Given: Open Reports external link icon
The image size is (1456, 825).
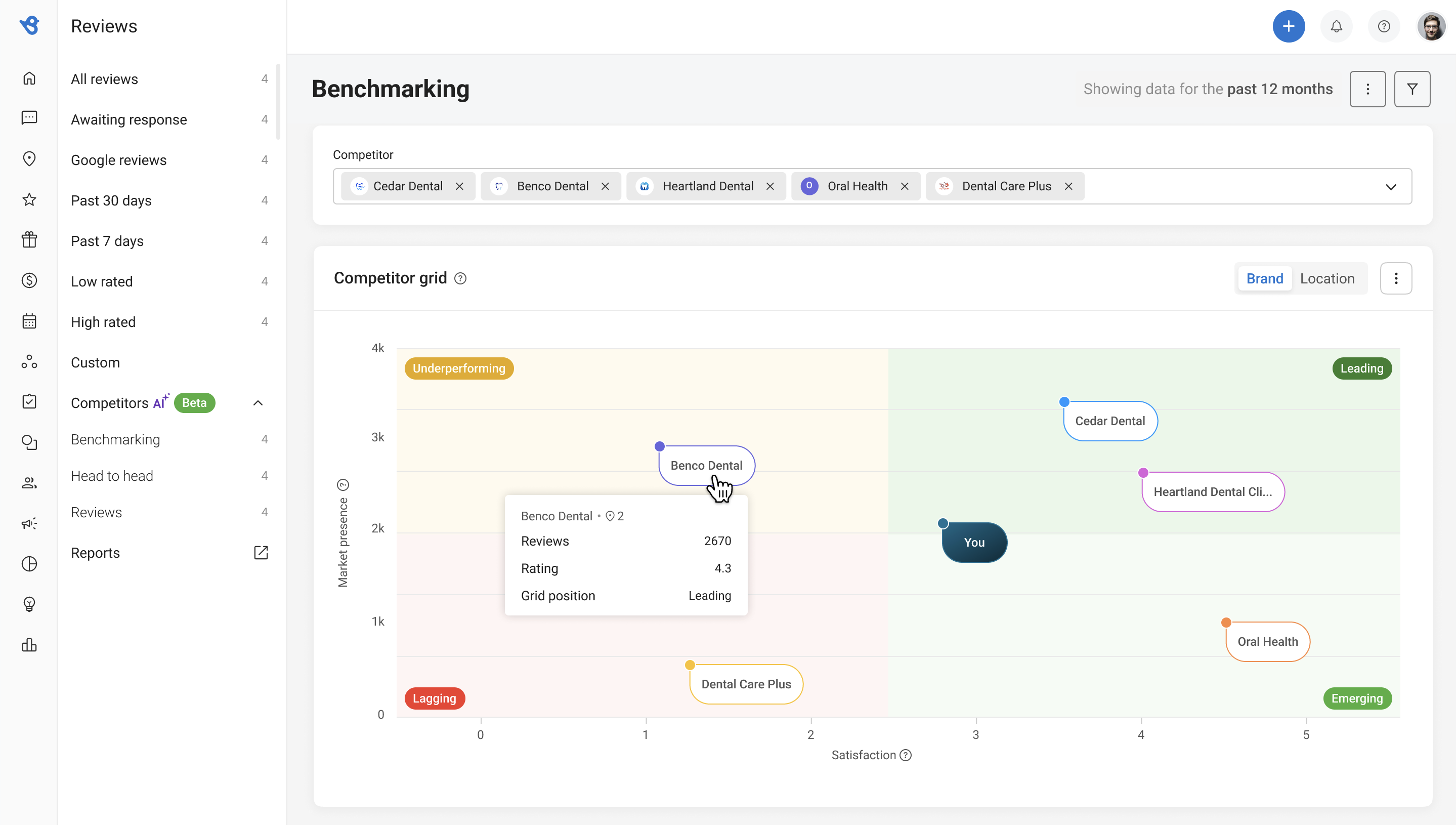Looking at the screenshot, I should click(x=261, y=553).
